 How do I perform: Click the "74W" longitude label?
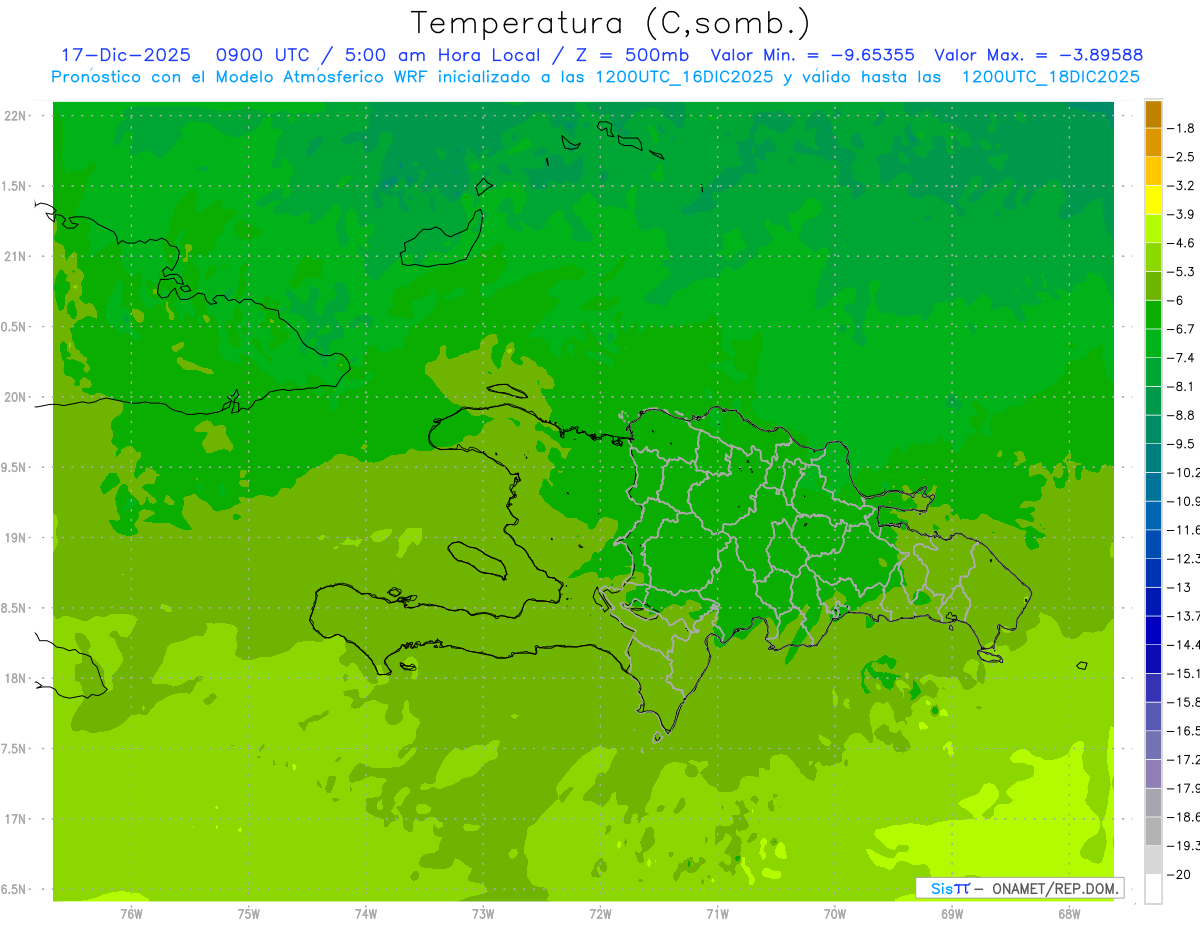366,914
